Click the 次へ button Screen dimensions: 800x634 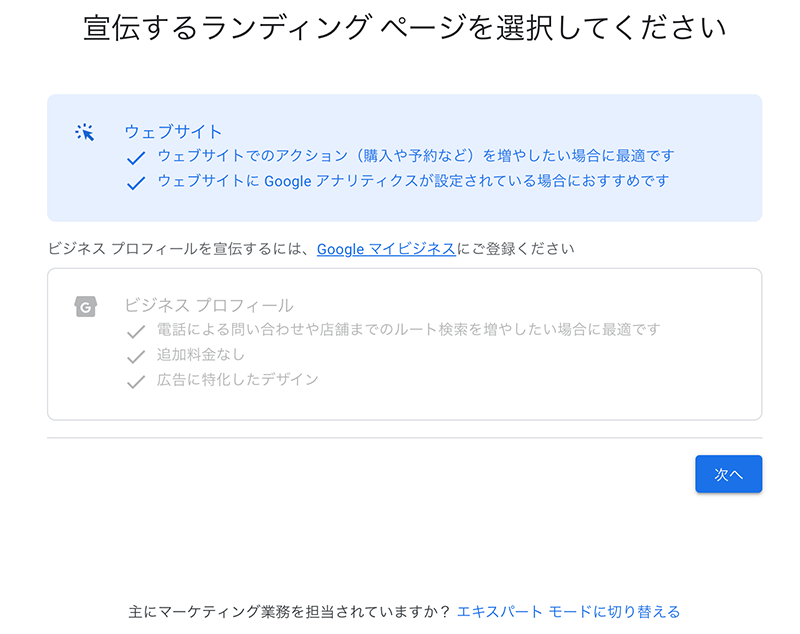coord(729,474)
